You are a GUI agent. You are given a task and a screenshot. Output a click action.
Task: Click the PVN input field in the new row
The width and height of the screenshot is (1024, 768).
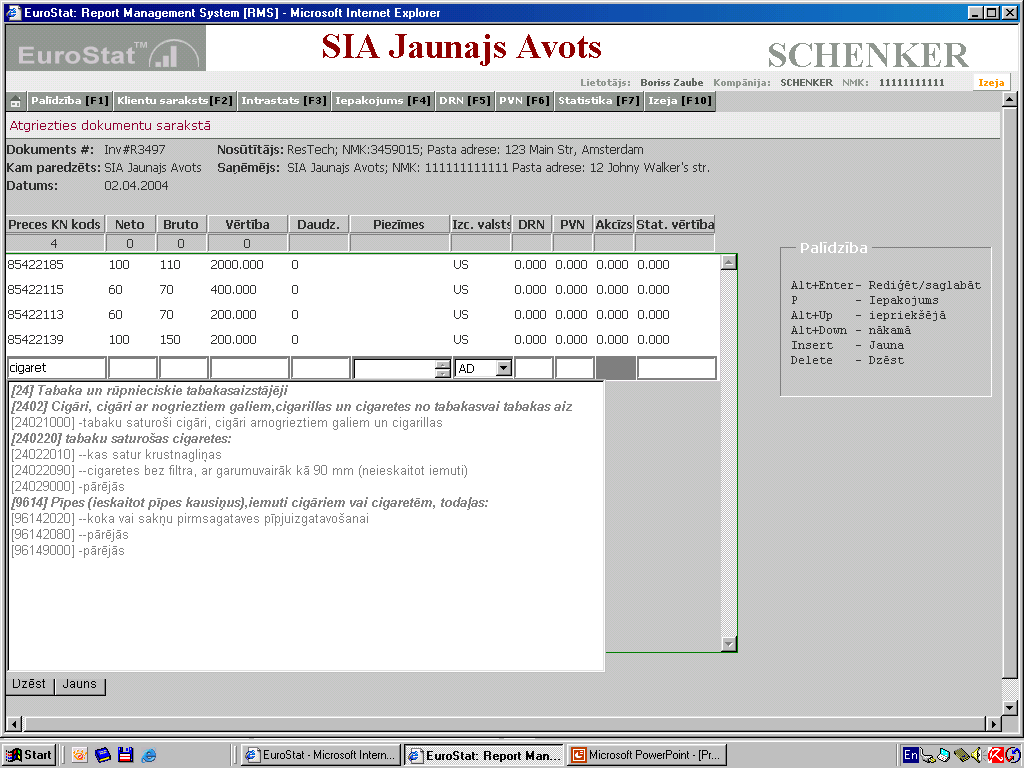[575, 368]
